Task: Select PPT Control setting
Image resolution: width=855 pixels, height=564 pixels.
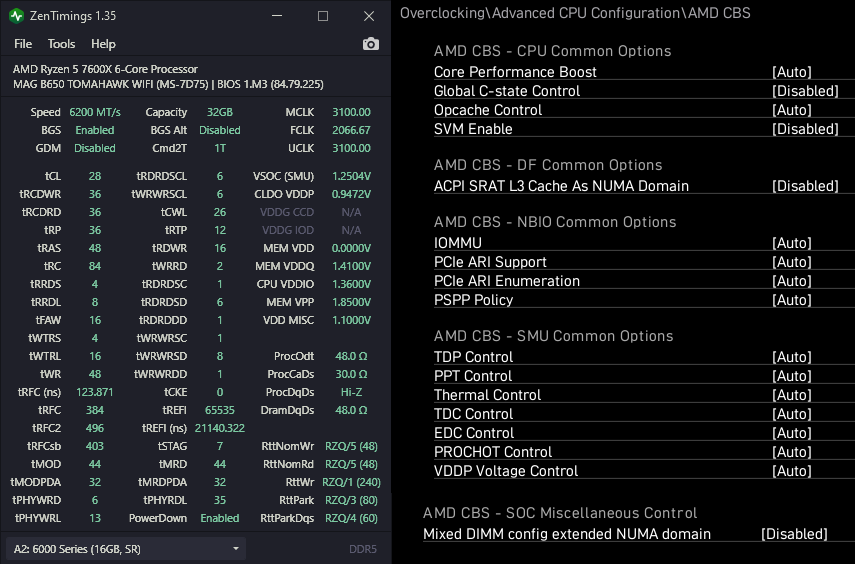Action: 644,376
